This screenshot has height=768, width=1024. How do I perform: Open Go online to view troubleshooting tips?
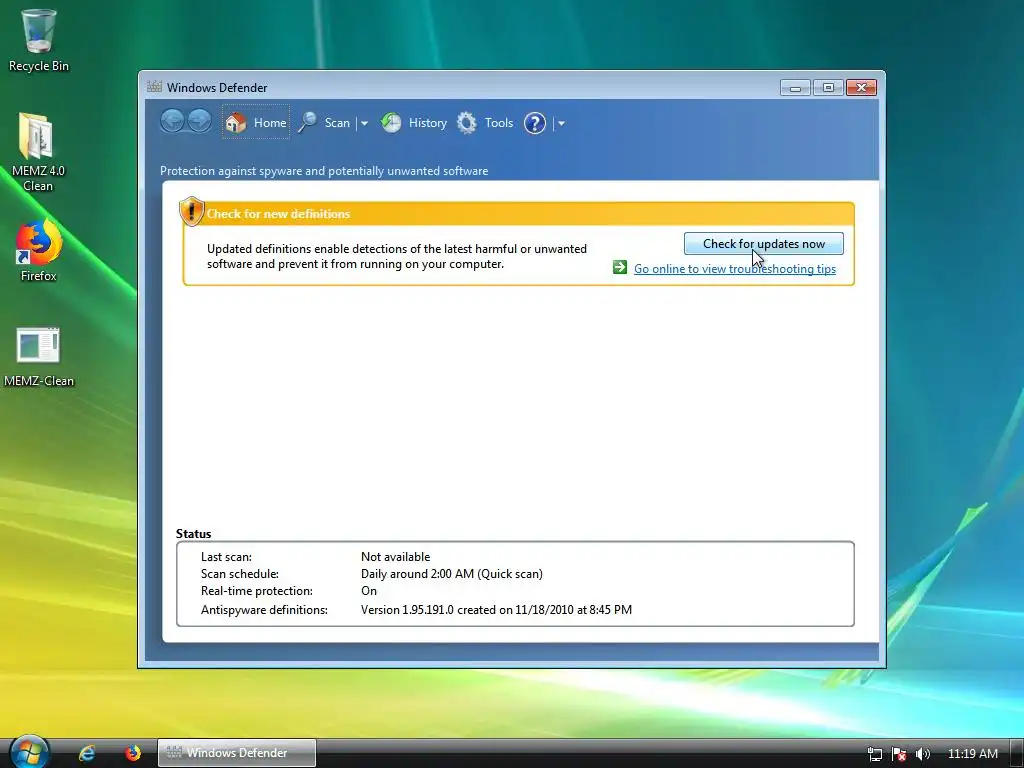pyautogui.click(x=735, y=268)
